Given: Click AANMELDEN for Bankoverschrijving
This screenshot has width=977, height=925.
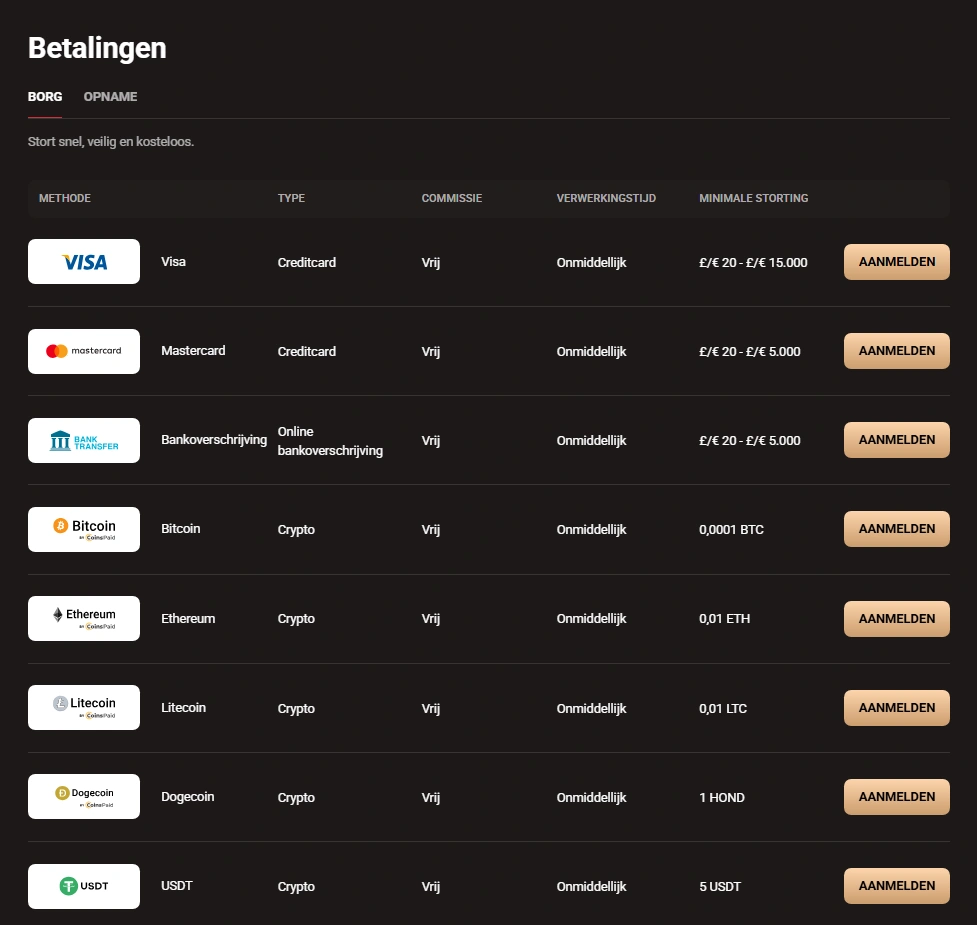Looking at the screenshot, I should (896, 440).
